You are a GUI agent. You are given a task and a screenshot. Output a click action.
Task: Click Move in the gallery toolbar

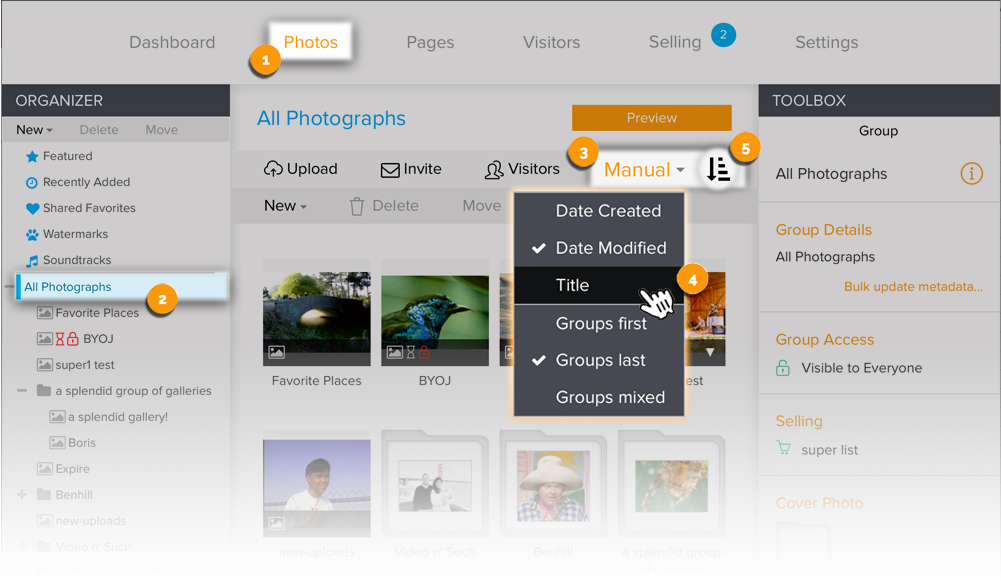pyautogui.click(x=481, y=206)
